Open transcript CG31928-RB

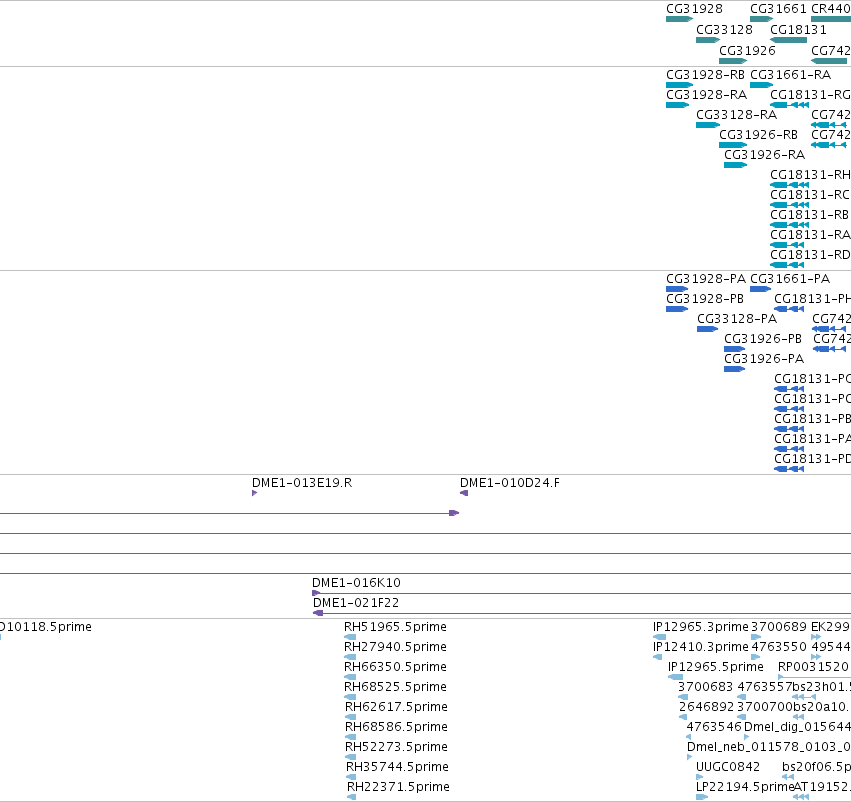pyautogui.click(x=679, y=85)
